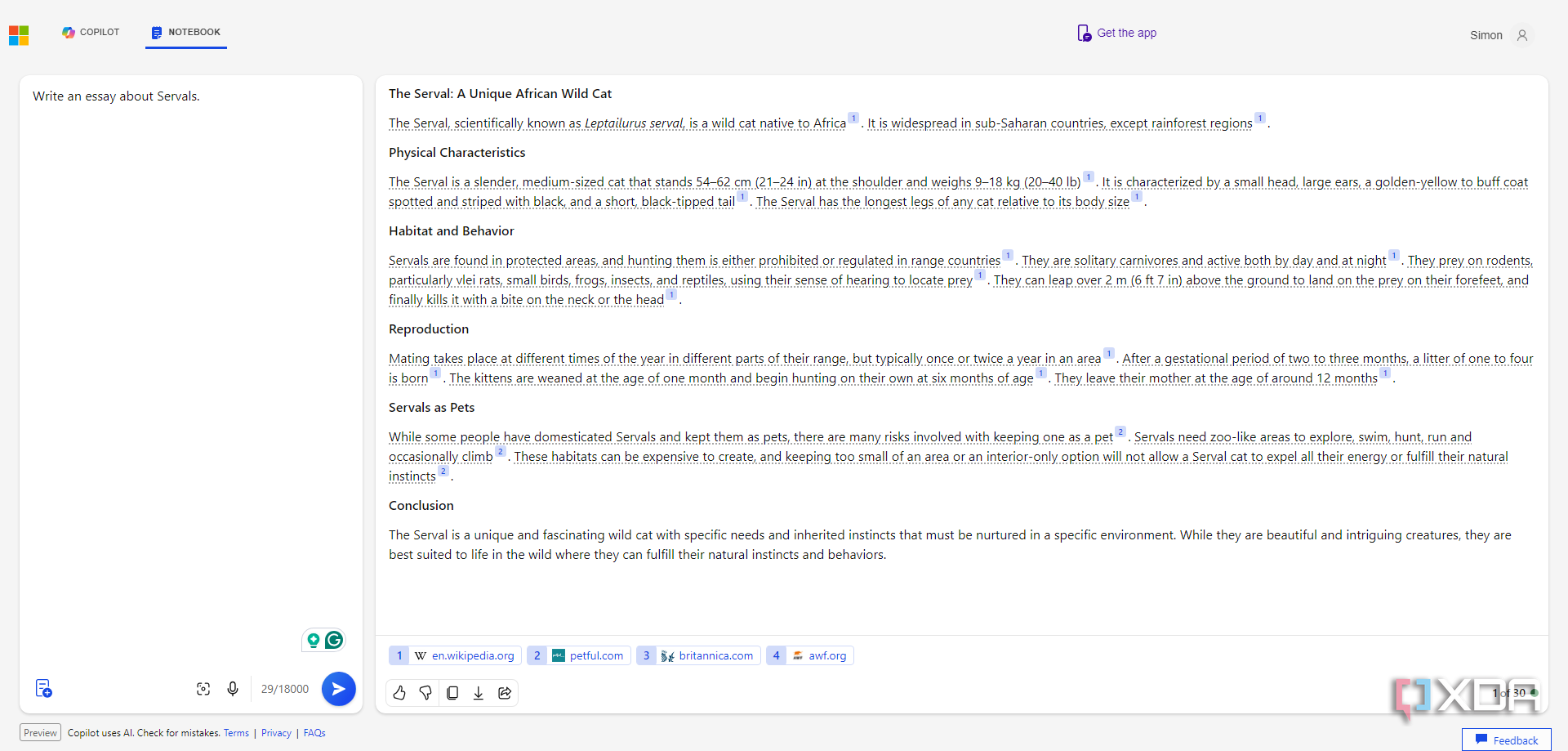Click the Feedback button

1506,740
